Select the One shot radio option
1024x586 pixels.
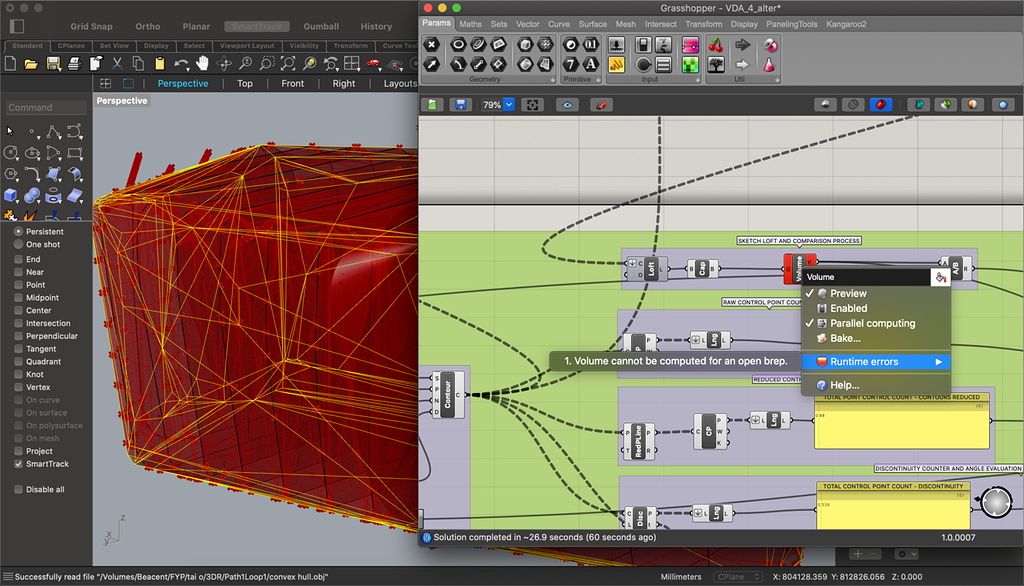pyautogui.click(x=19, y=245)
